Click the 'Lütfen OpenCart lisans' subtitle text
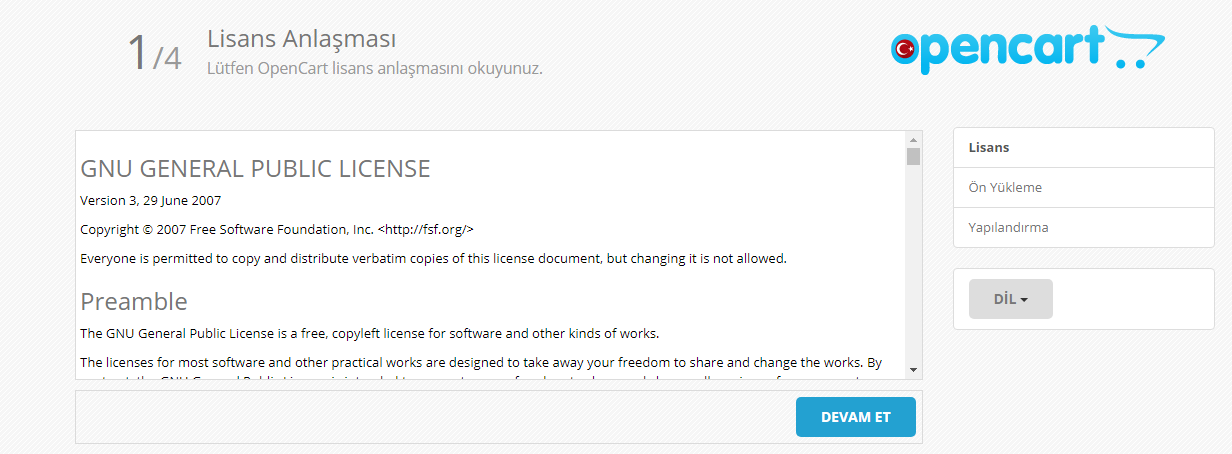 click(374, 69)
